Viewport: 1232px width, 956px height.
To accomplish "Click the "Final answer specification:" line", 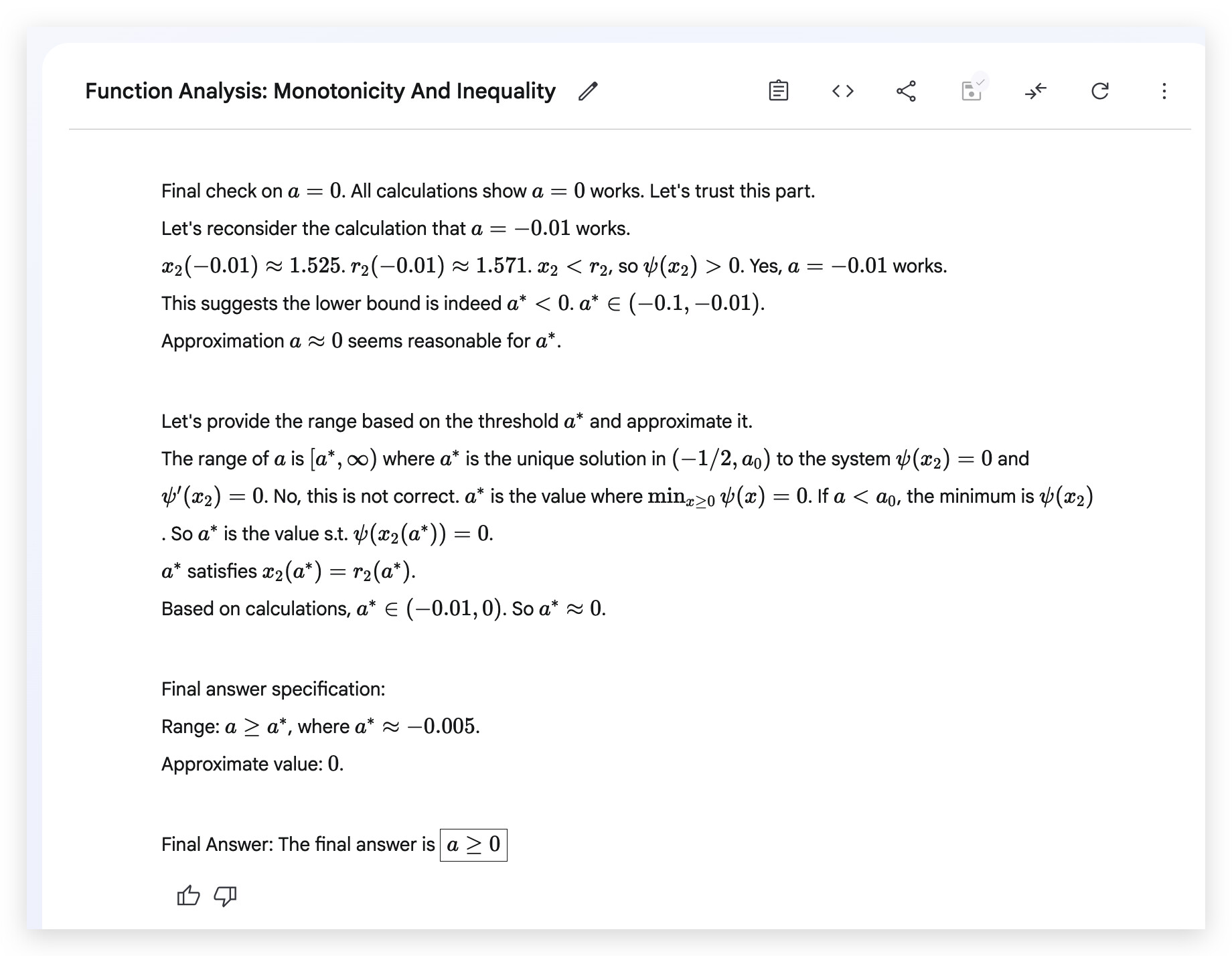I will click(x=273, y=689).
